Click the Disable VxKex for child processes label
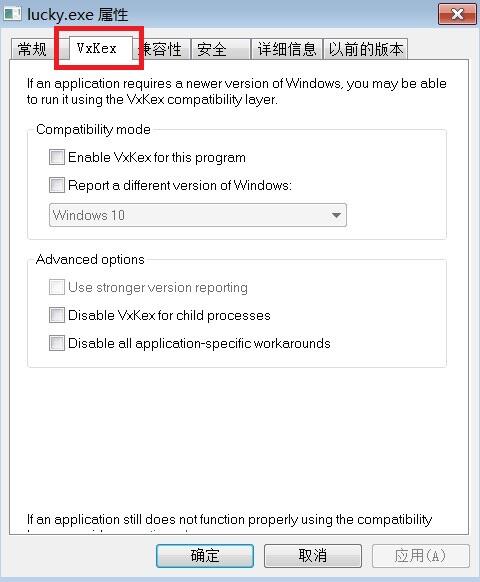 pos(169,315)
